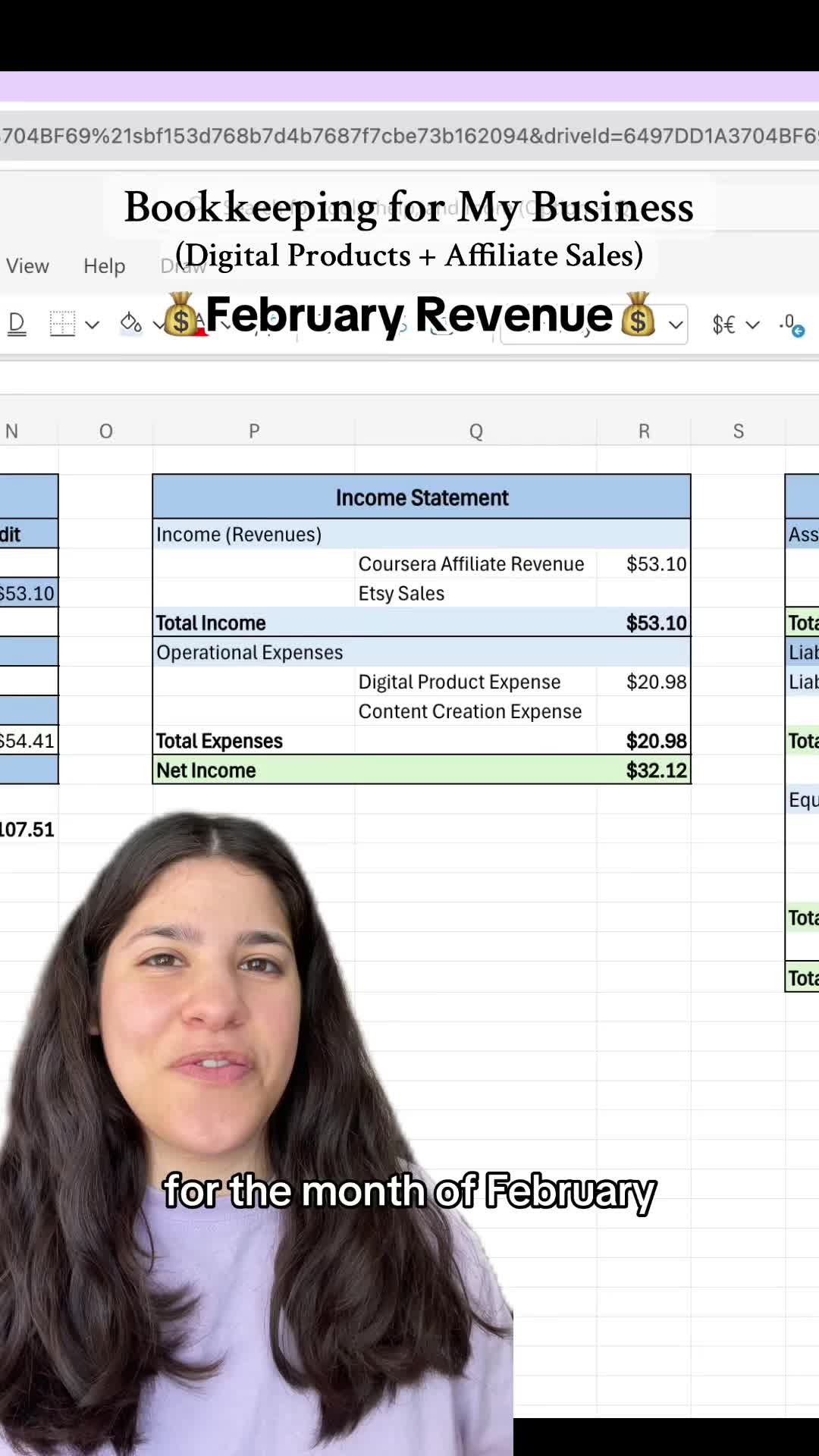Select the Content Creation Expense cell
The height and width of the screenshot is (1456, 819).
click(x=475, y=711)
